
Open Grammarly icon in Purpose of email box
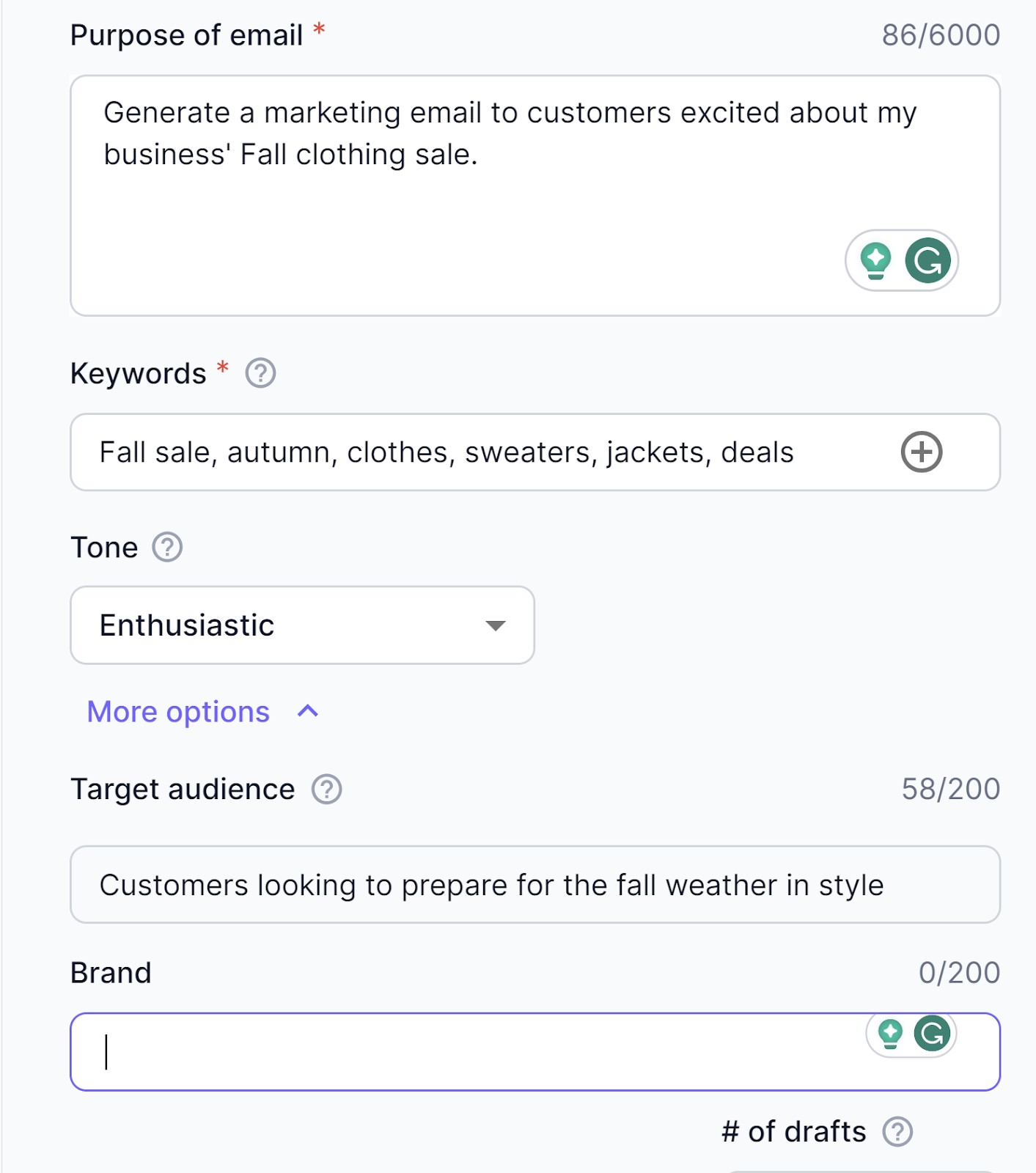point(927,260)
